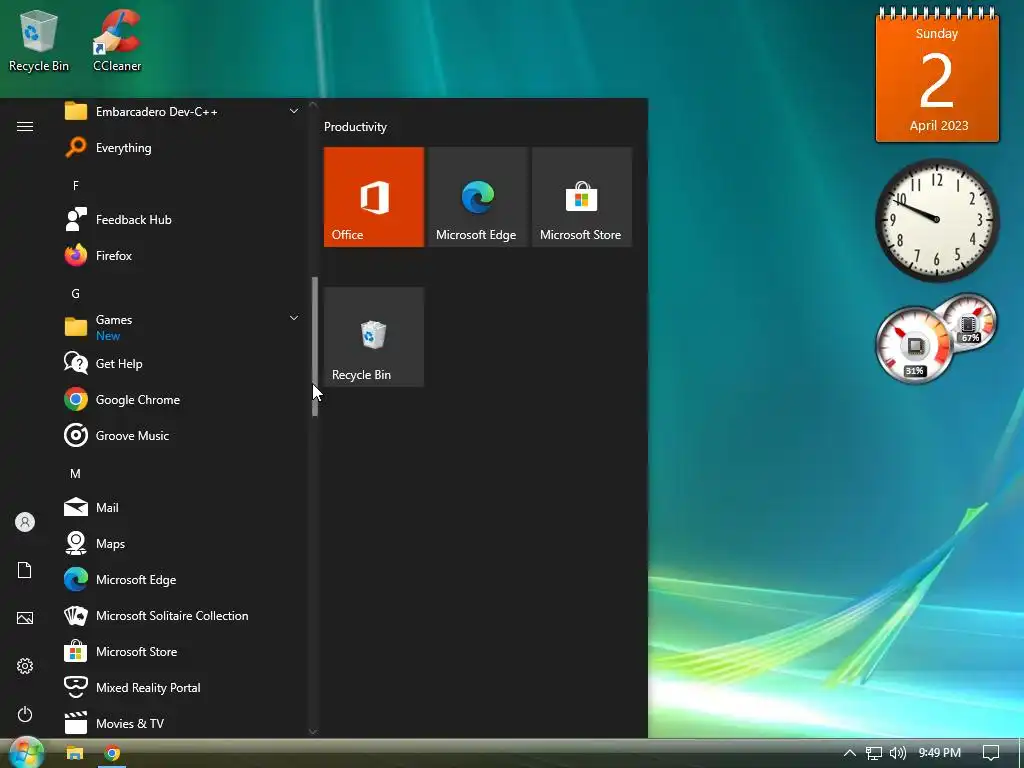Expand the Embarcadero Dev-C++ folder
This screenshot has width=1024, height=768.
point(182,112)
